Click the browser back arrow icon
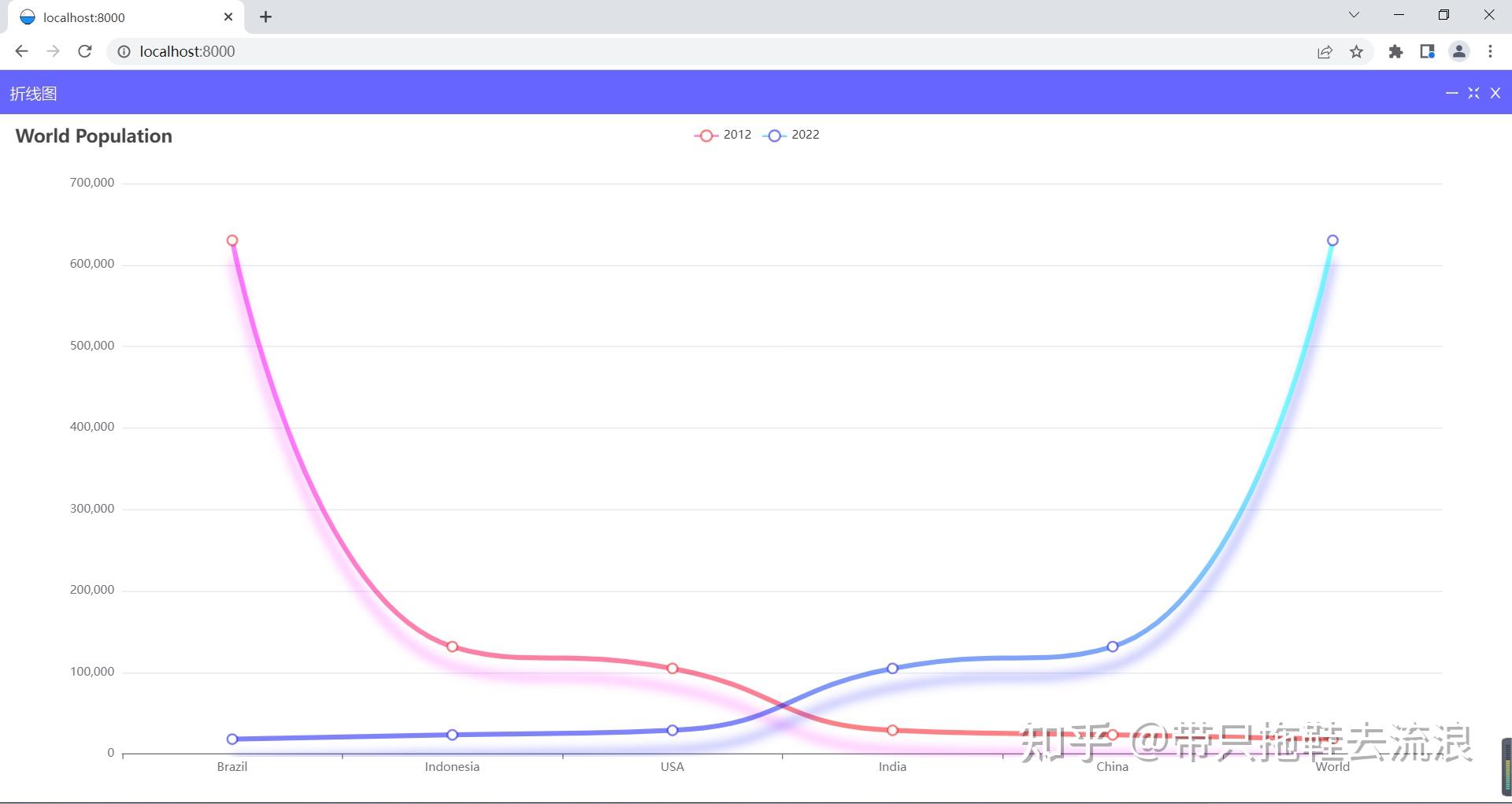The height and width of the screenshot is (804, 1512). 20,51
